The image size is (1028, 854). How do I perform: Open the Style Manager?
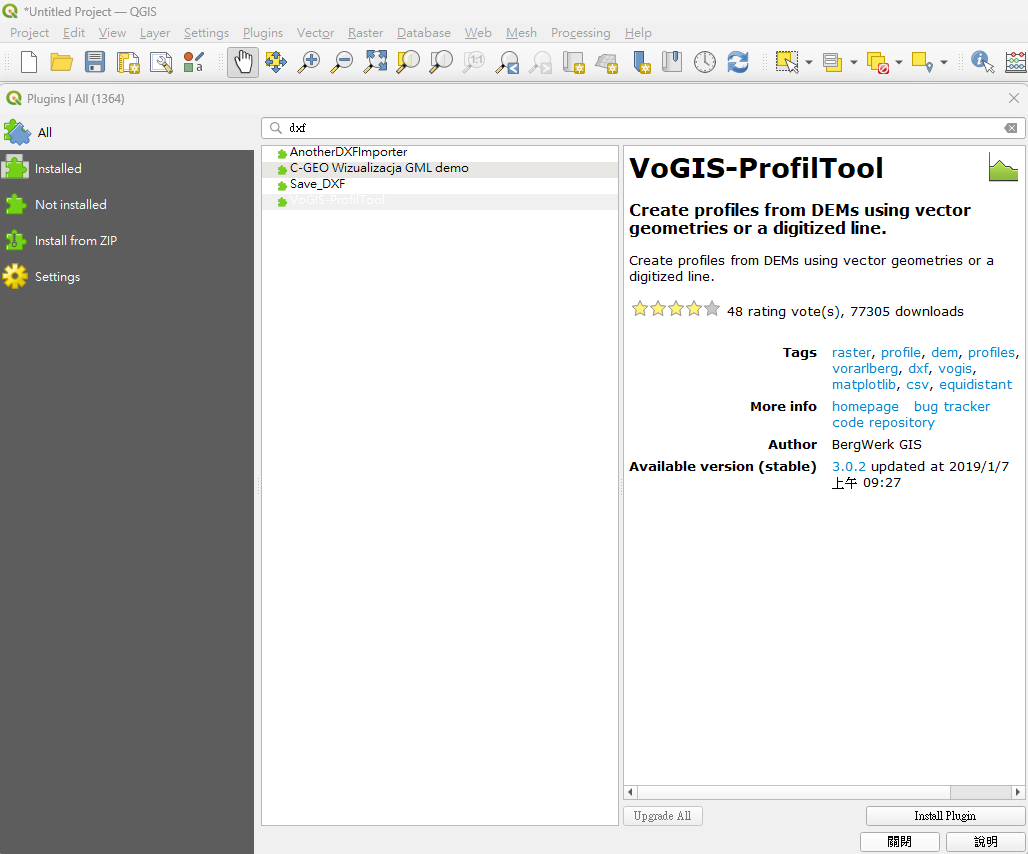[x=193, y=62]
